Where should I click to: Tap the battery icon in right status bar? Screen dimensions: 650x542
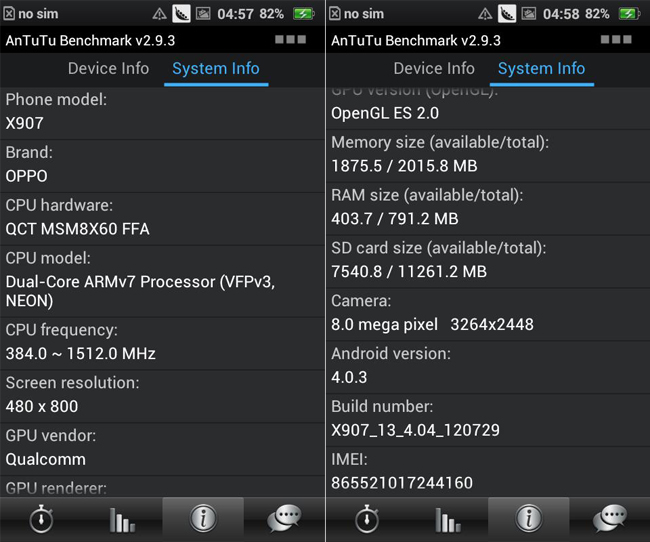pyautogui.click(x=630, y=14)
